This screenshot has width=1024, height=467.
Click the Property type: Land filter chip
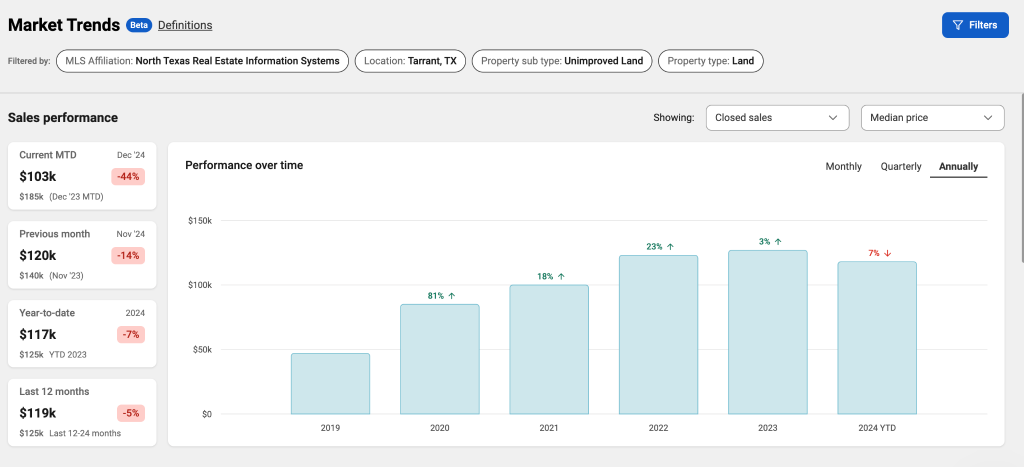pos(711,61)
